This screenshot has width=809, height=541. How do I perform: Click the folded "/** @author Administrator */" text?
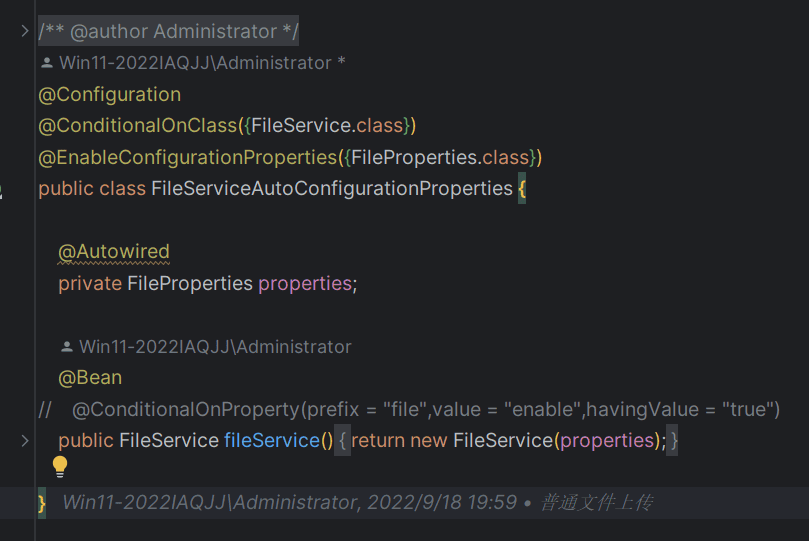pyautogui.click(x=168, y=31)
